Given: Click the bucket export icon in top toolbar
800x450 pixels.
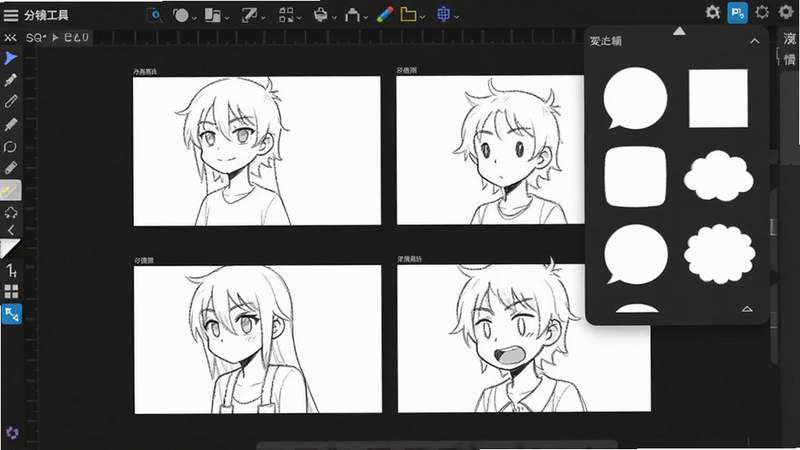Looking at the screenshot, I should pos(352,15).
